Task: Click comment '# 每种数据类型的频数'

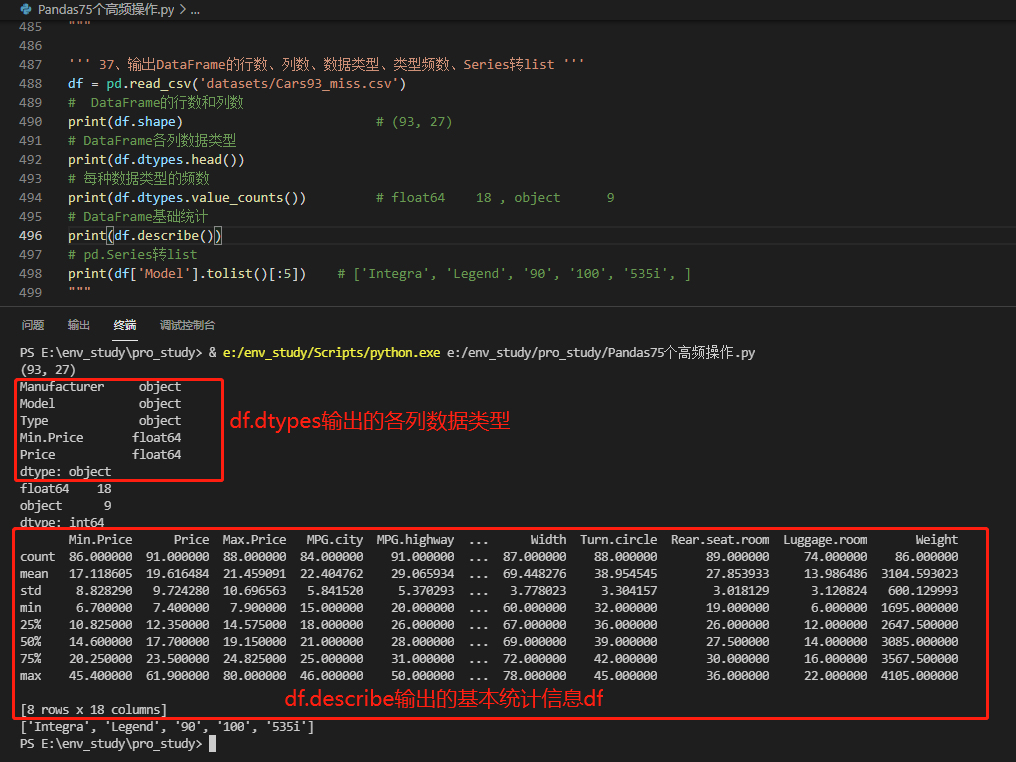Action: pos(139,179)
